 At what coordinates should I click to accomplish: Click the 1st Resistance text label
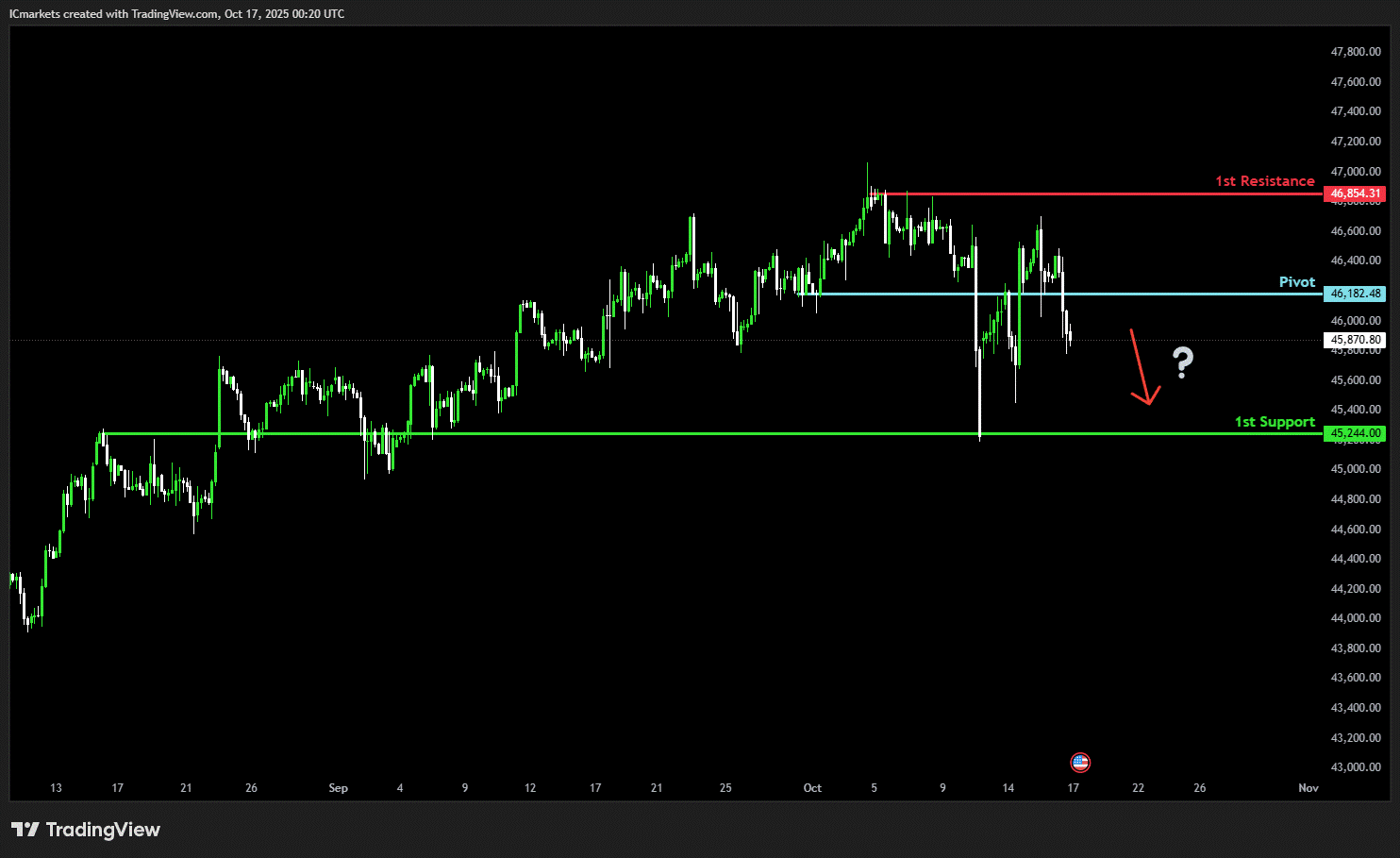1264,181
